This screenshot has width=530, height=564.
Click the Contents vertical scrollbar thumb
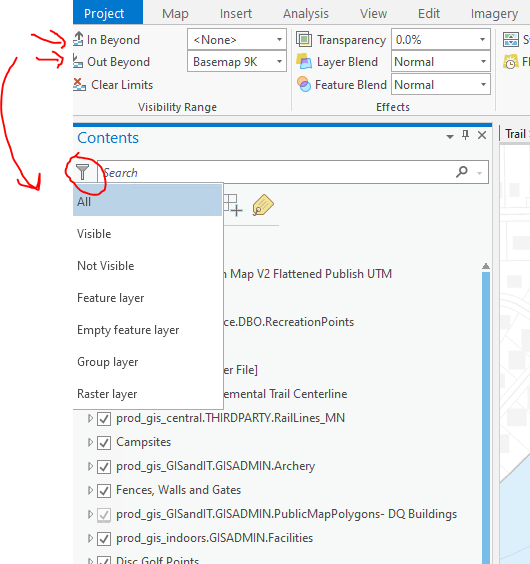pos(486,417)
